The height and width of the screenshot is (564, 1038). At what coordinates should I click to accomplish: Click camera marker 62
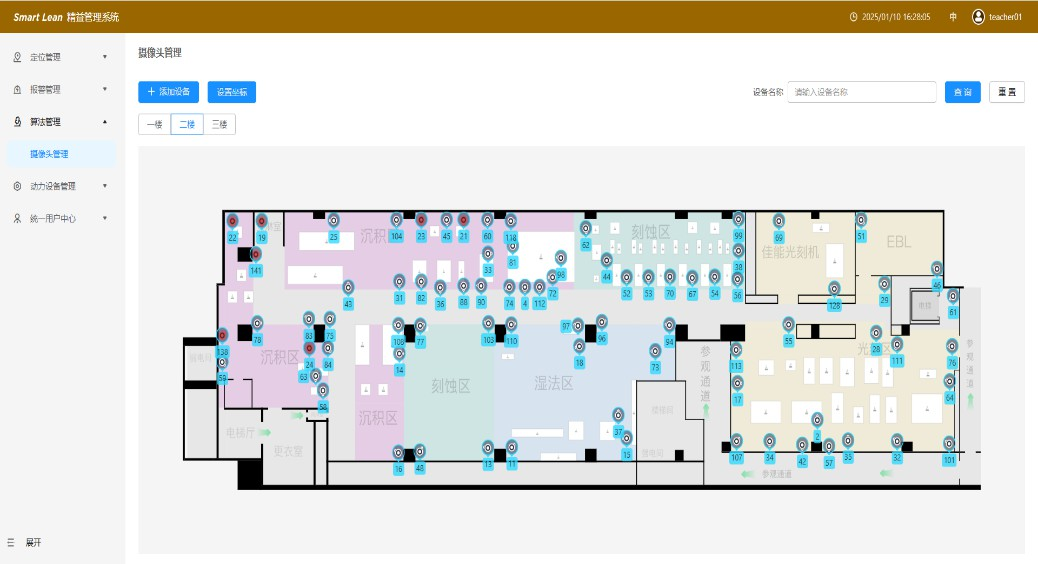click(x=585, y=229)
